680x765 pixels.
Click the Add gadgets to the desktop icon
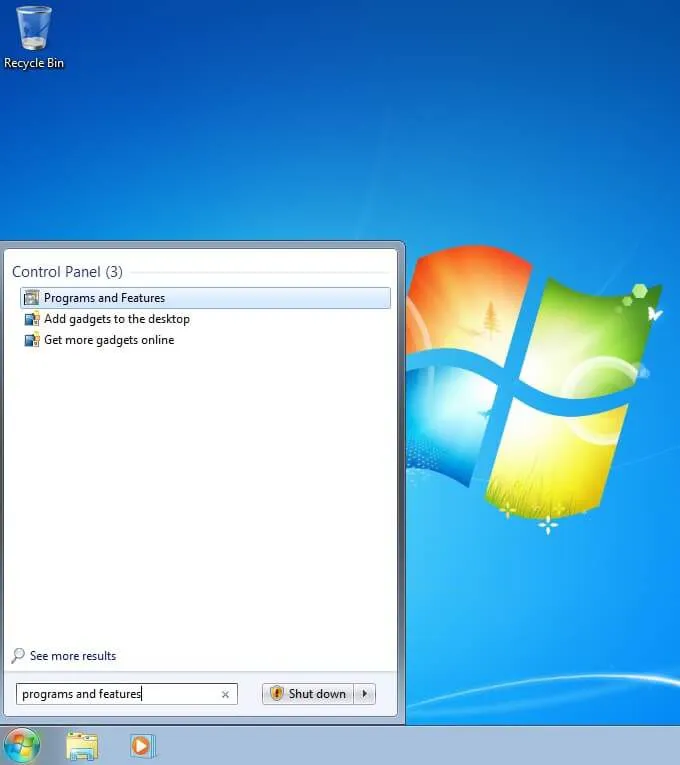coord(32,319)
